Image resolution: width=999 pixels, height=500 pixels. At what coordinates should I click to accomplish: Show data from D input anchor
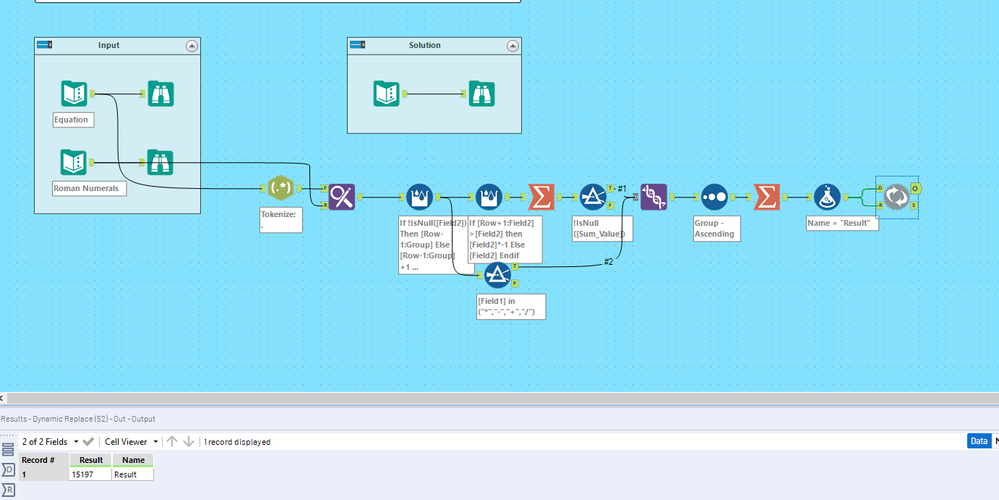click(x=8, y=470)
